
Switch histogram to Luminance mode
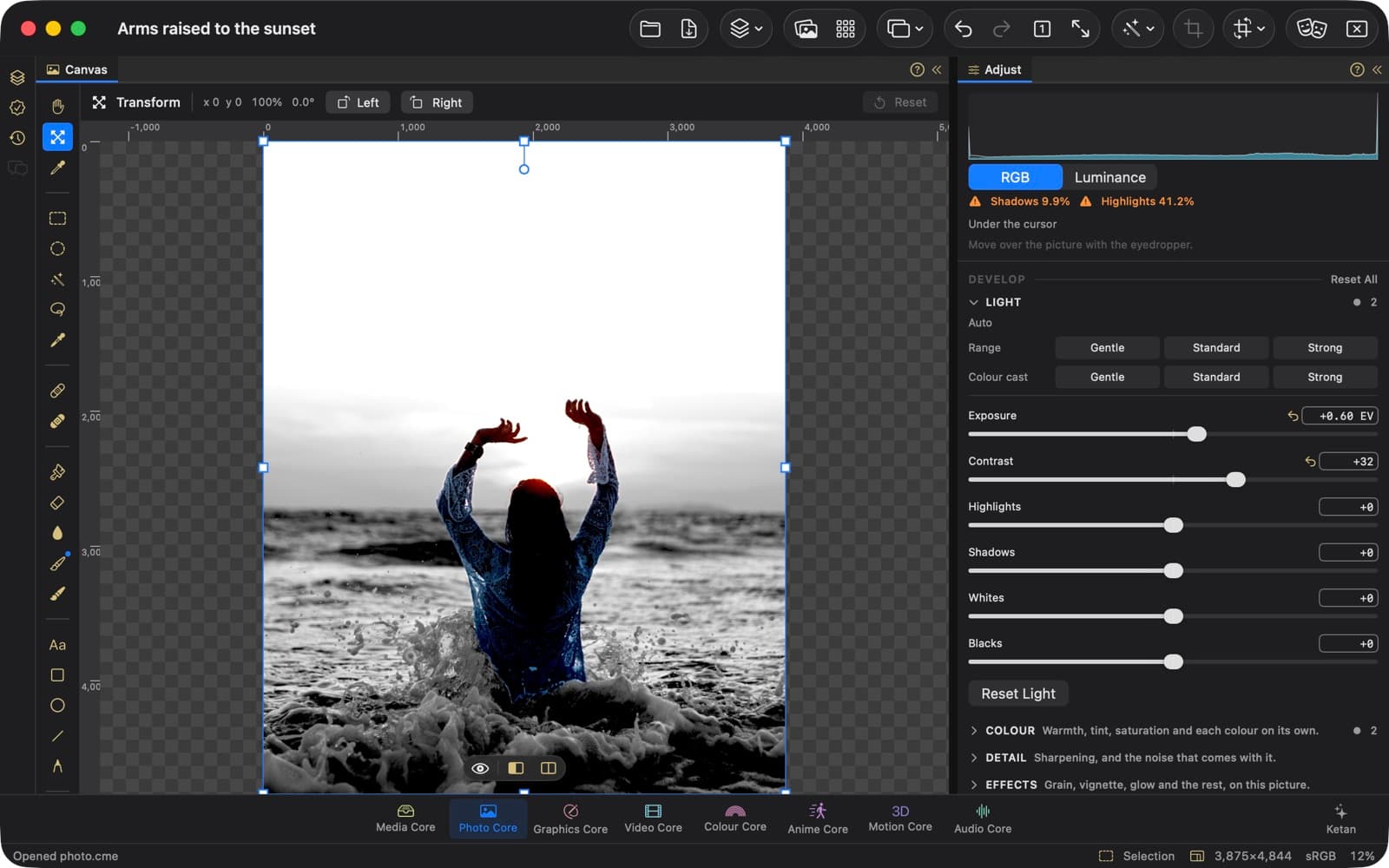(1110, 177)
